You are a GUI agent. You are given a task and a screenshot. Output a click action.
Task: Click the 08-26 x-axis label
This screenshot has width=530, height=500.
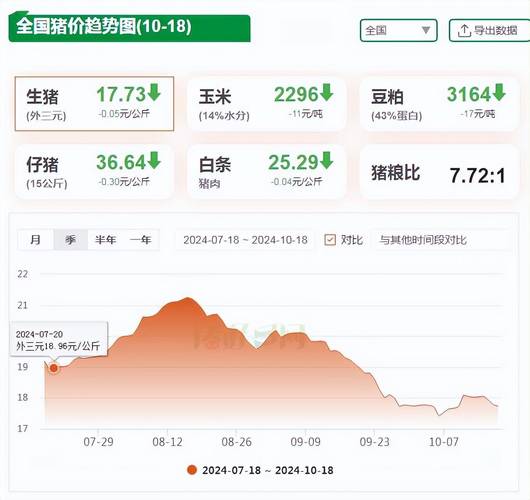236,442
